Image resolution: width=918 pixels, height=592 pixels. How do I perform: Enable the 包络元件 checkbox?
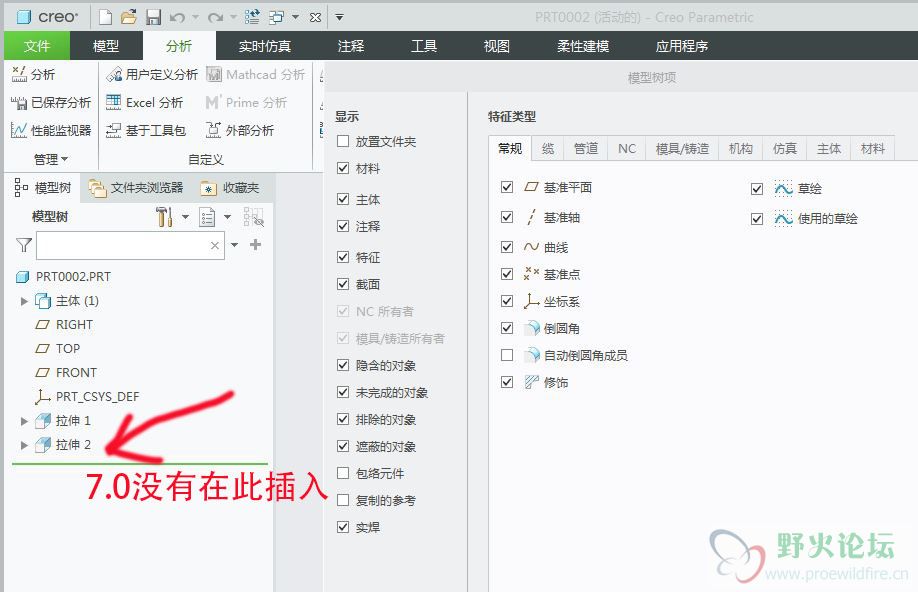pyautogui.click(x=343, y=473)
